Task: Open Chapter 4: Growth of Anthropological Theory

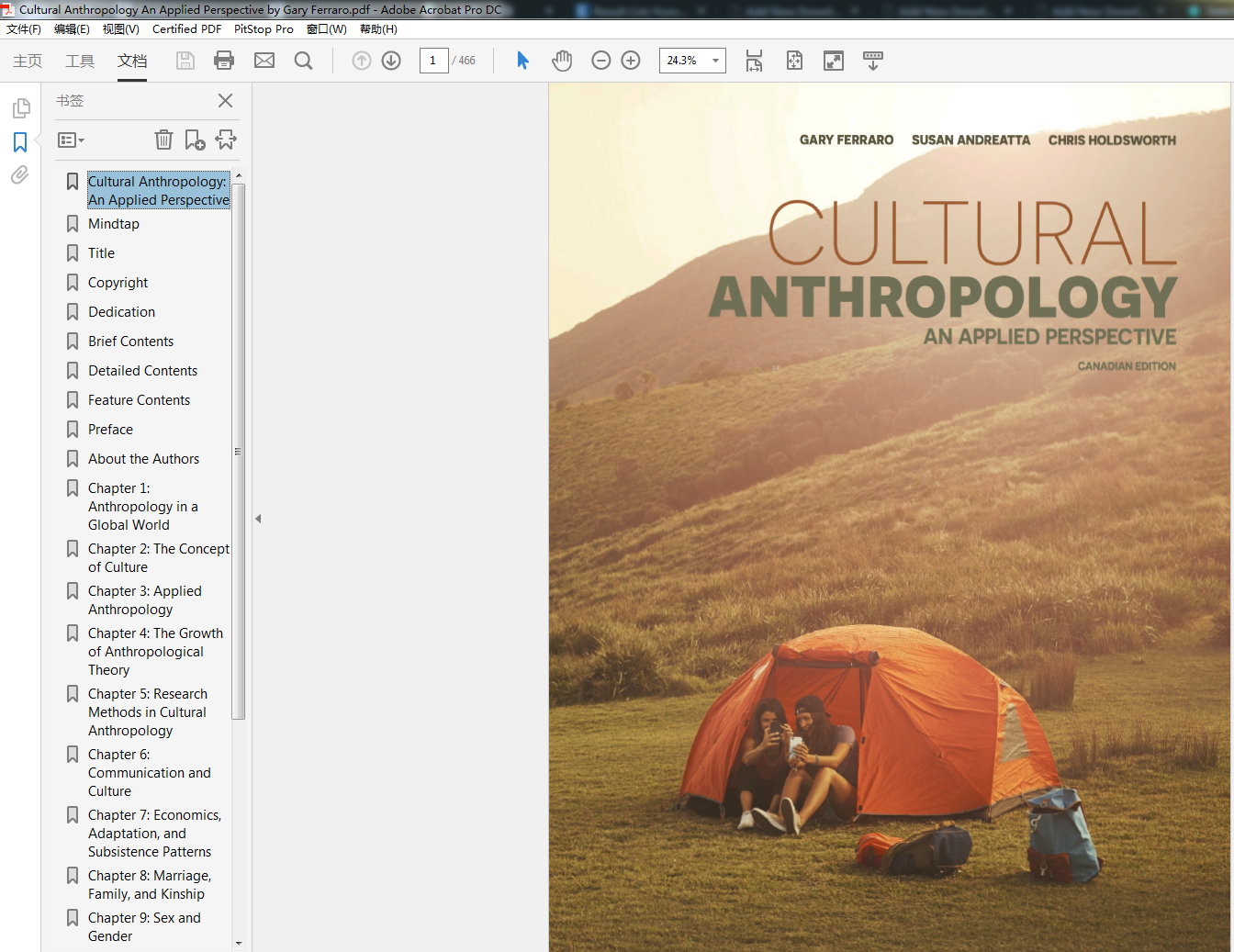Action: pyautogui.click(x=155, y=652)
